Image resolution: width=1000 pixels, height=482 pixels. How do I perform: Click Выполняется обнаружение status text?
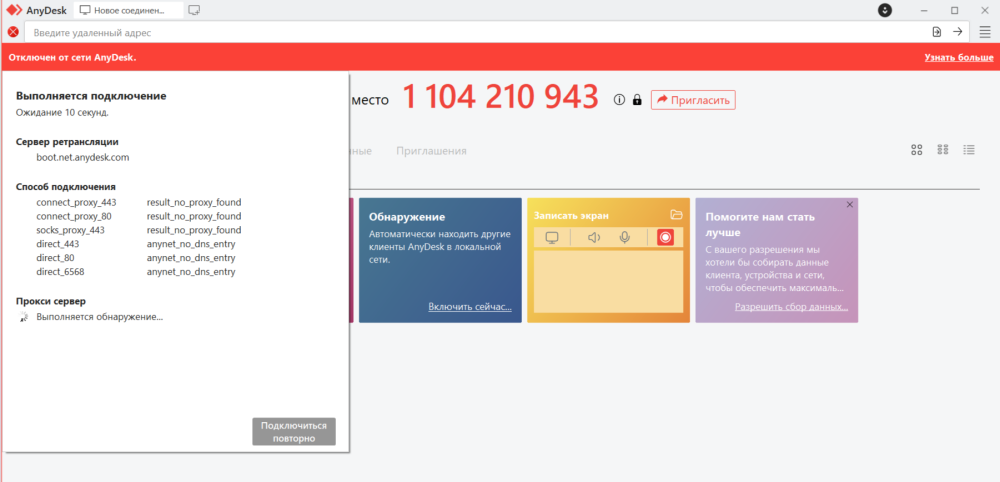point(99,317)
